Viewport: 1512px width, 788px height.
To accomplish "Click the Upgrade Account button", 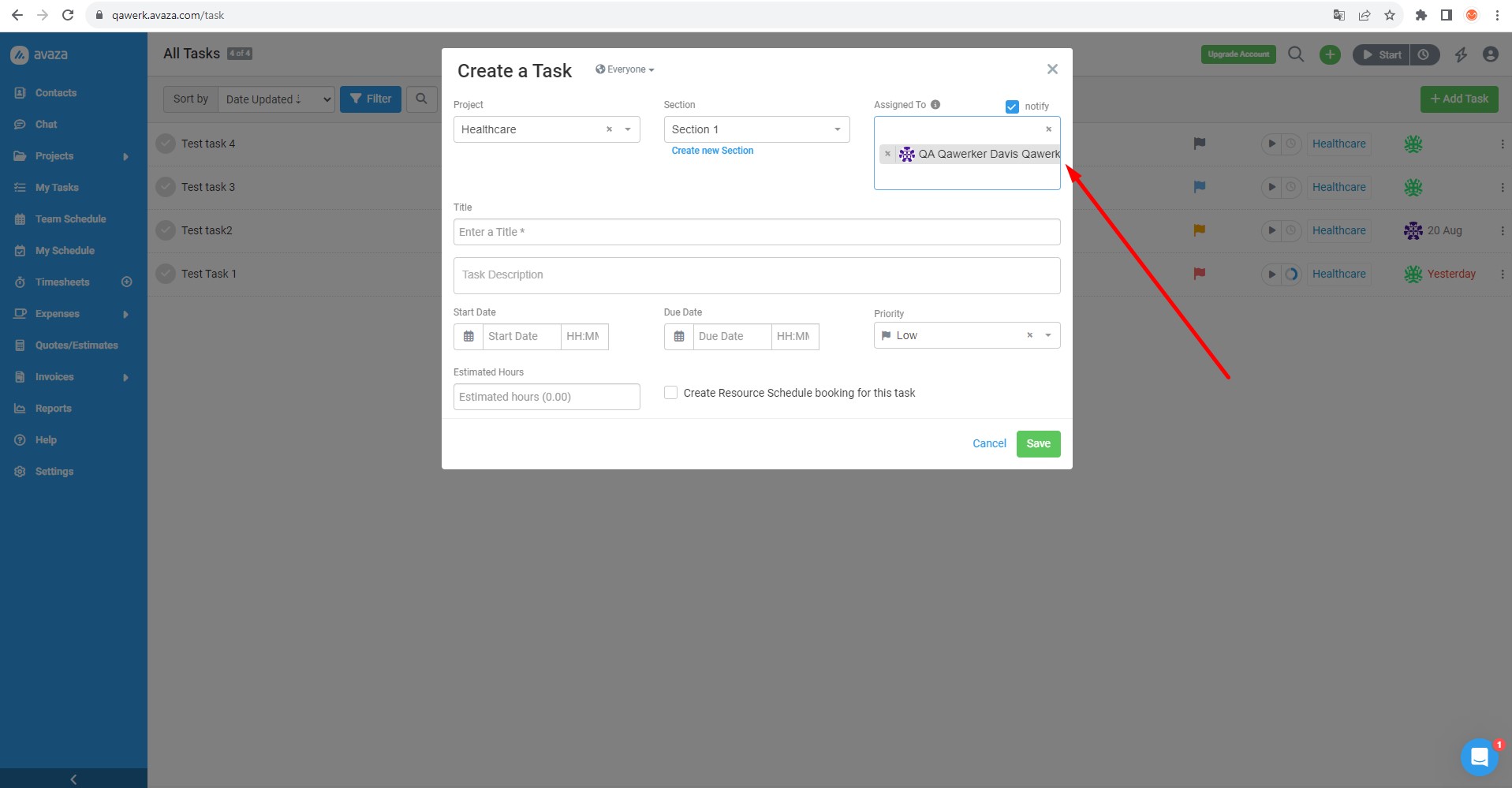I will (1238, 54).
